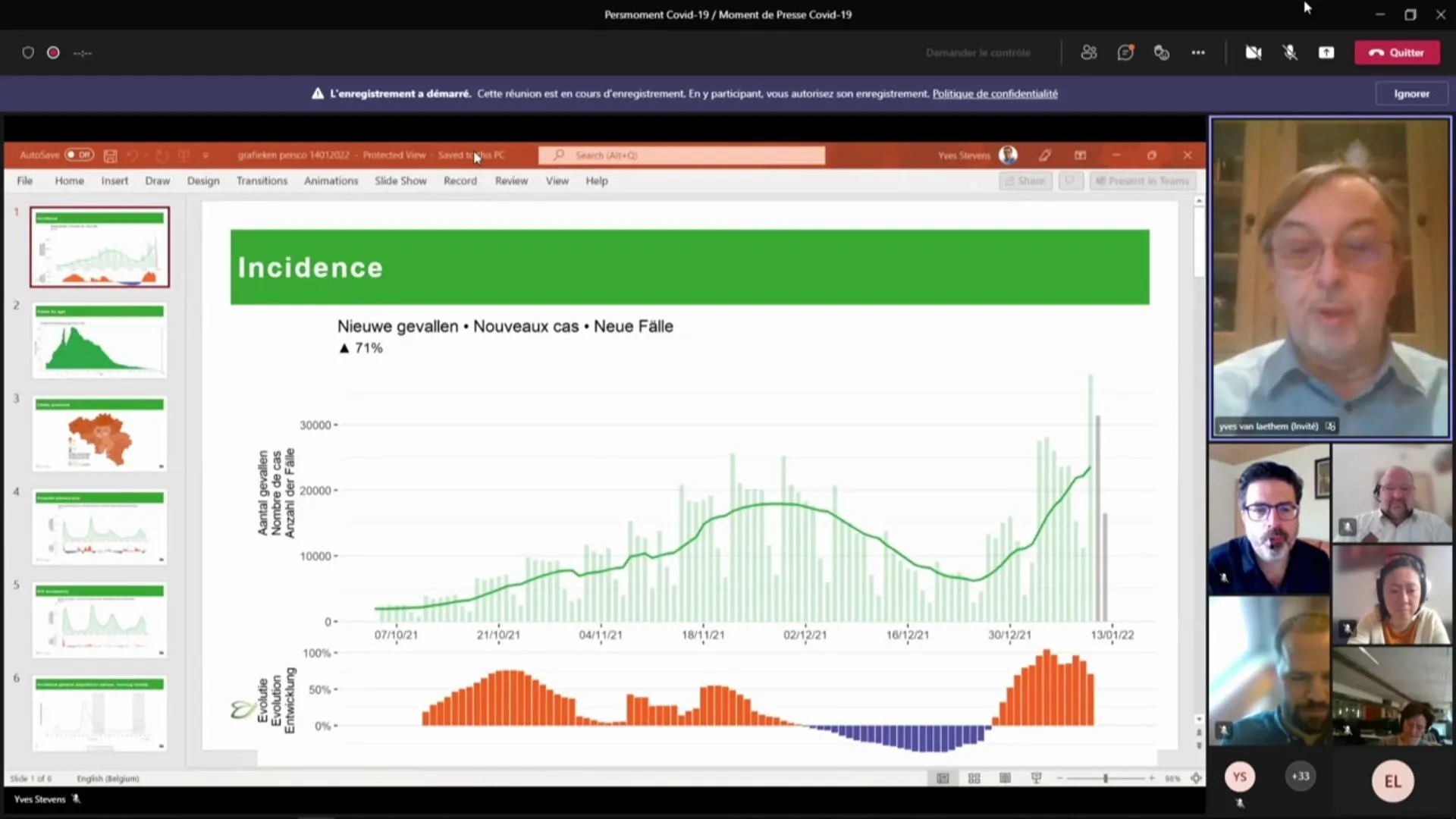
Task: Open more actions ellipsis menu
Action: 1198,52
